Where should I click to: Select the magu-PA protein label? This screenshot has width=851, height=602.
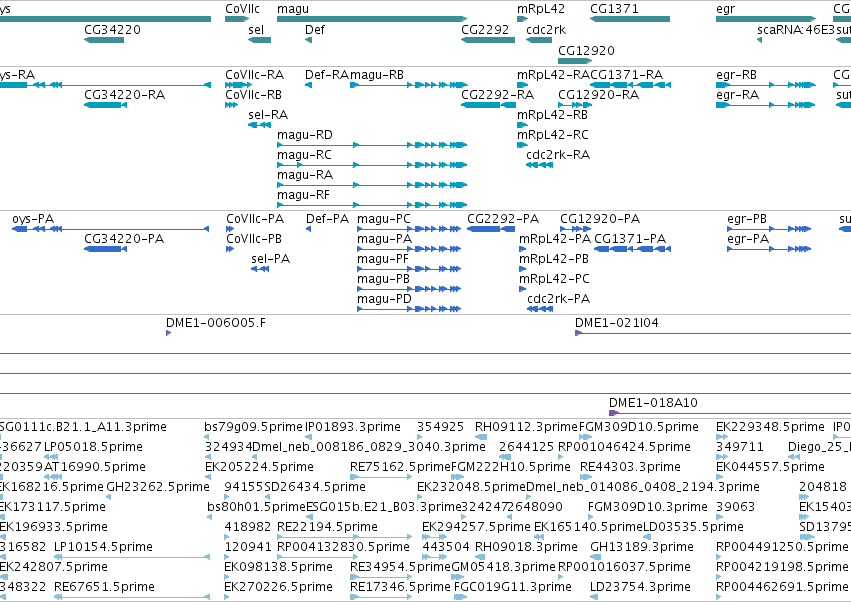pos(384,239)
